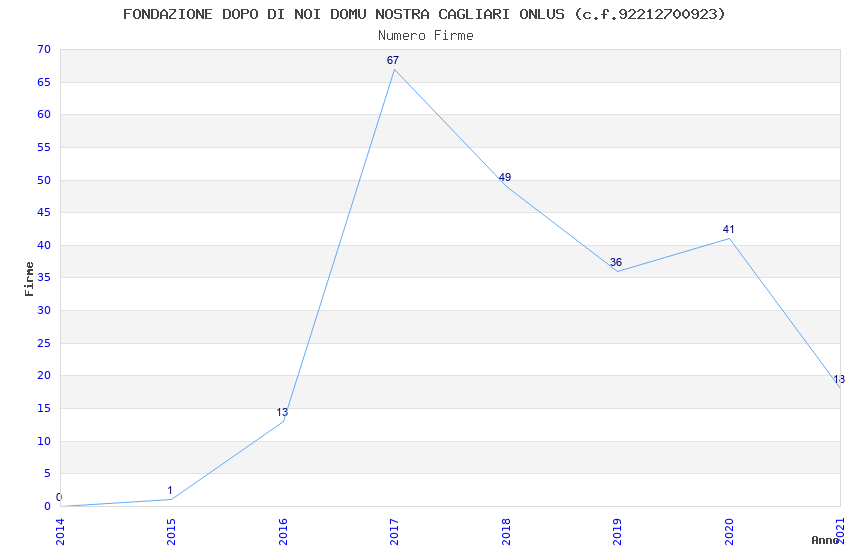Click the 25 tick on the y-axis

point(44,344)
